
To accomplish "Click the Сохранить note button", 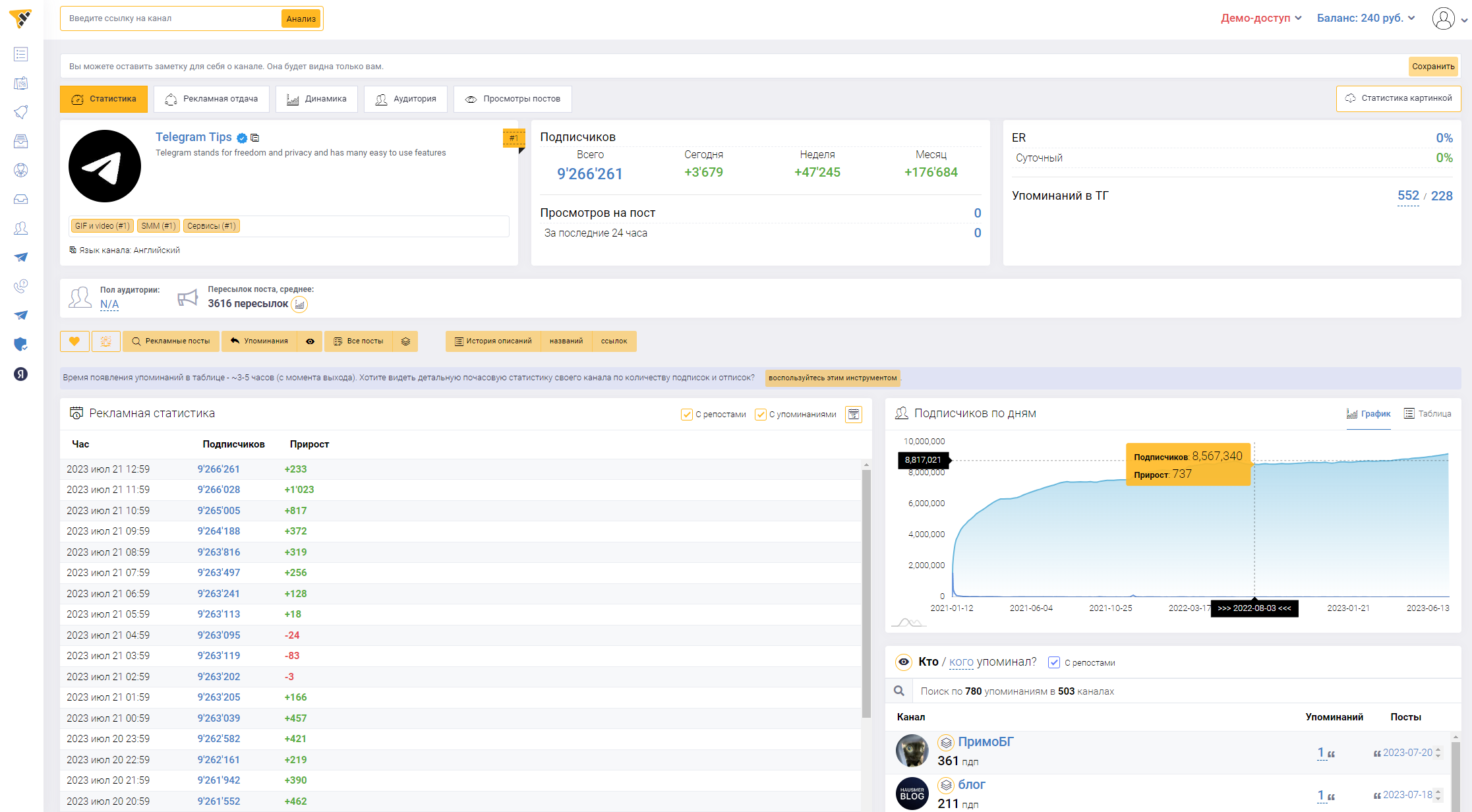I will tap(1433, 66).
